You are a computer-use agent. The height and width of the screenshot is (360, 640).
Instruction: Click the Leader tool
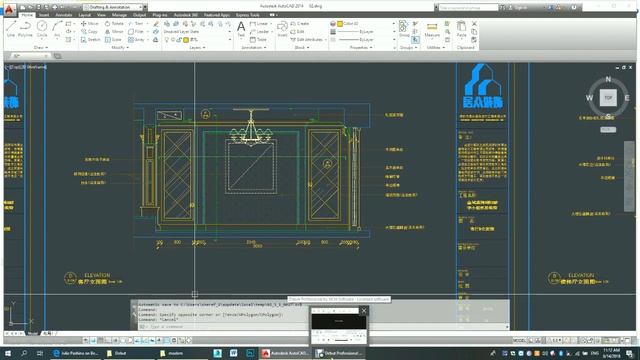click(259, 31)
